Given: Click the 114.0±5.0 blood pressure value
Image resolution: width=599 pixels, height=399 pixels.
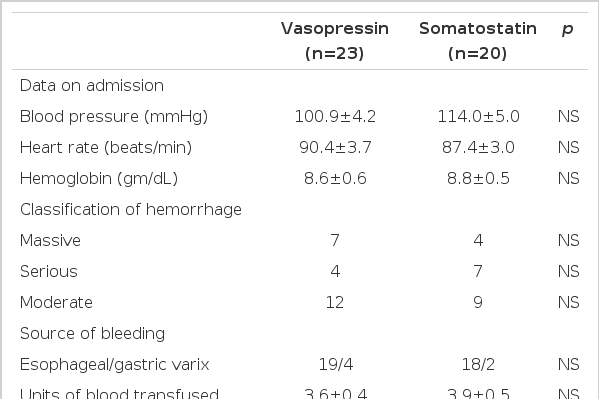Looking at the screenshot, I should point(478,117).
